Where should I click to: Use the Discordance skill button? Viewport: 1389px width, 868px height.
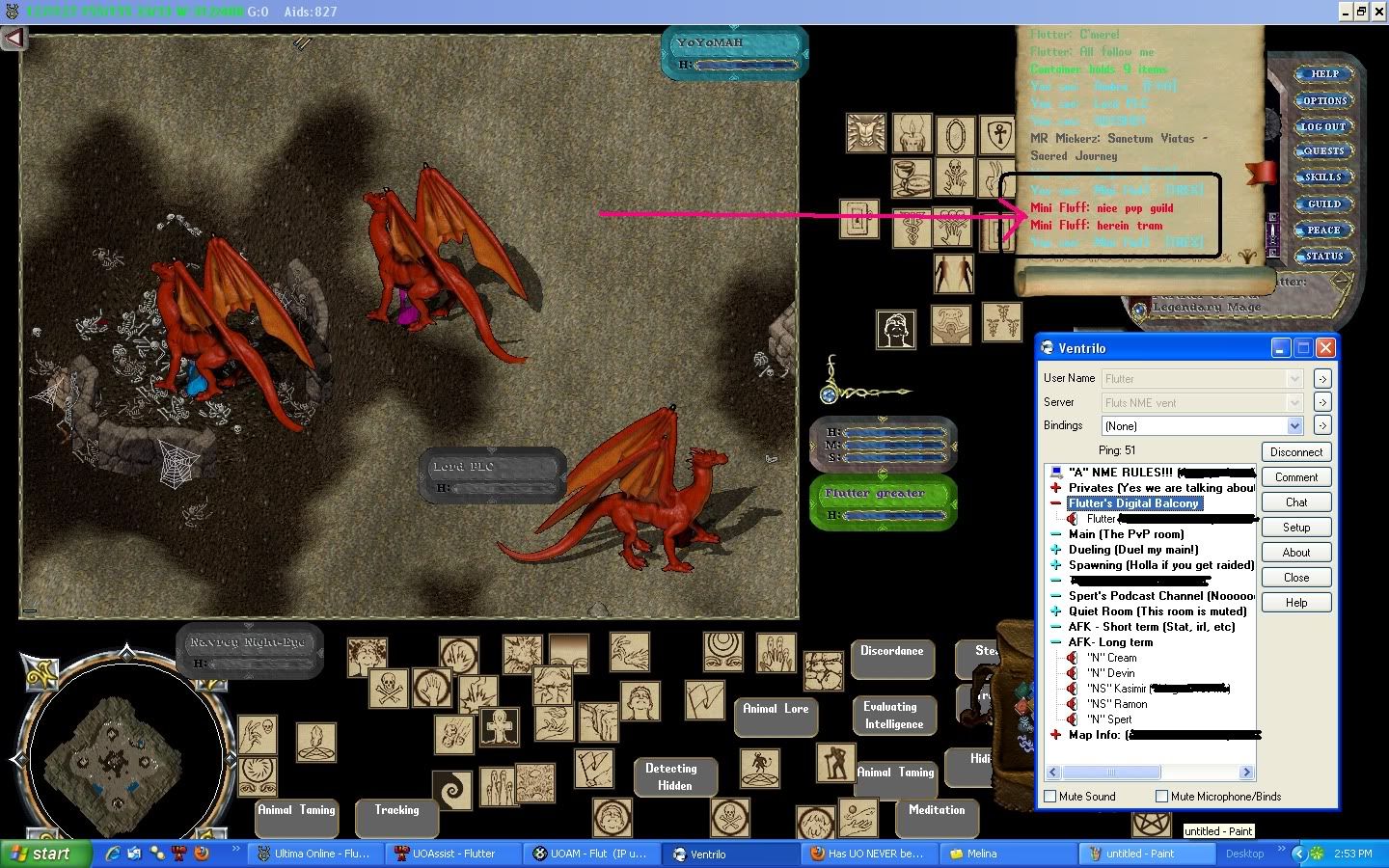[892, 660]
